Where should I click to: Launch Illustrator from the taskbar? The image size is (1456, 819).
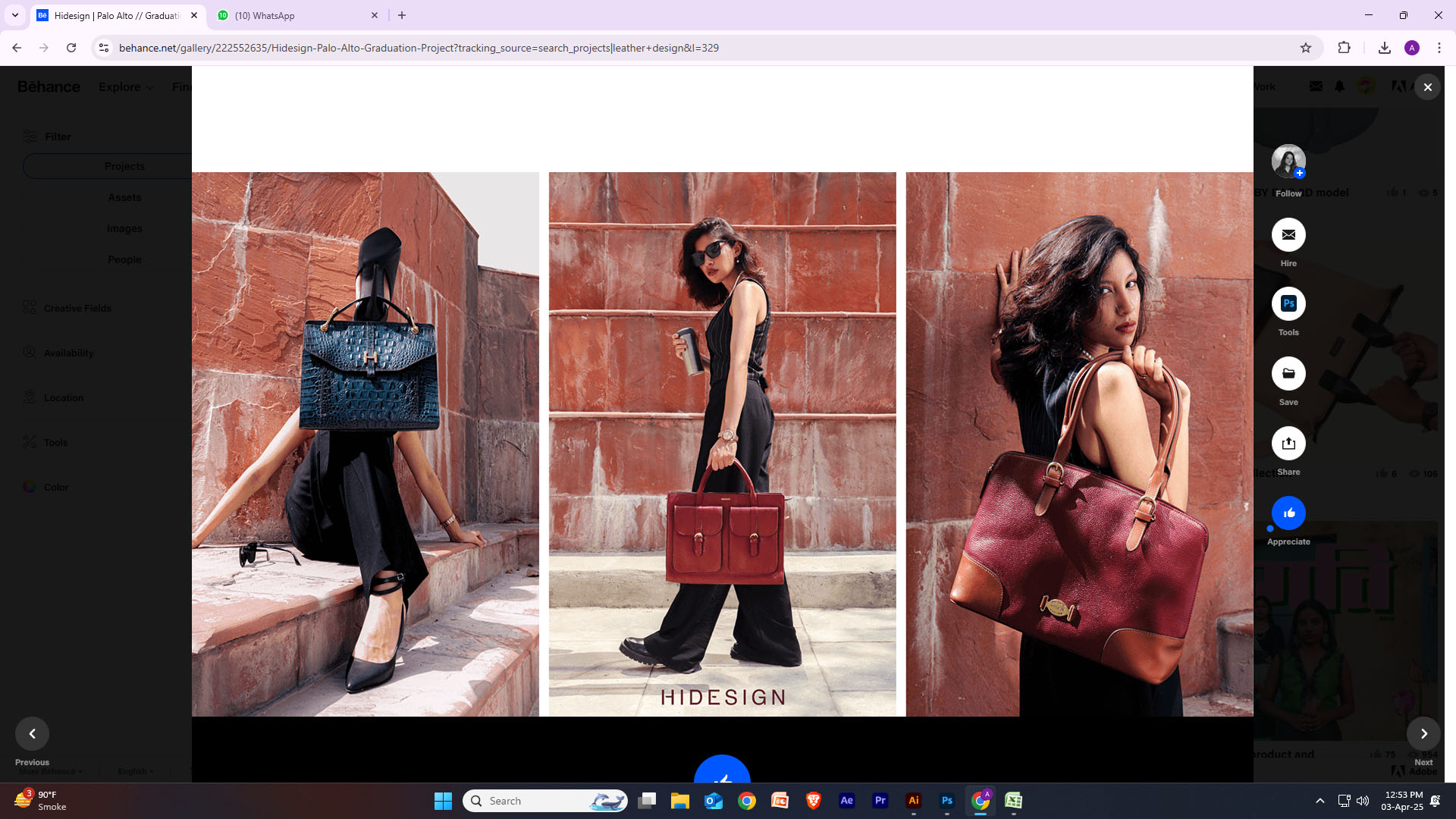(913, 801)
